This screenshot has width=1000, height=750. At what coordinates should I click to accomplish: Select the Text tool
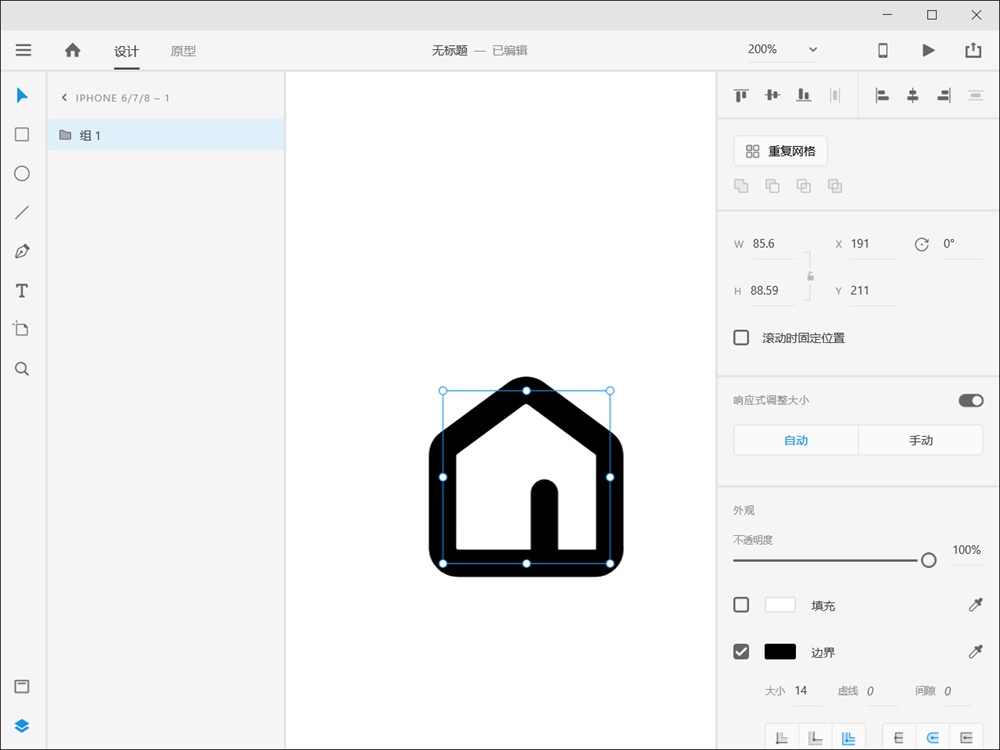pos(22,290)
